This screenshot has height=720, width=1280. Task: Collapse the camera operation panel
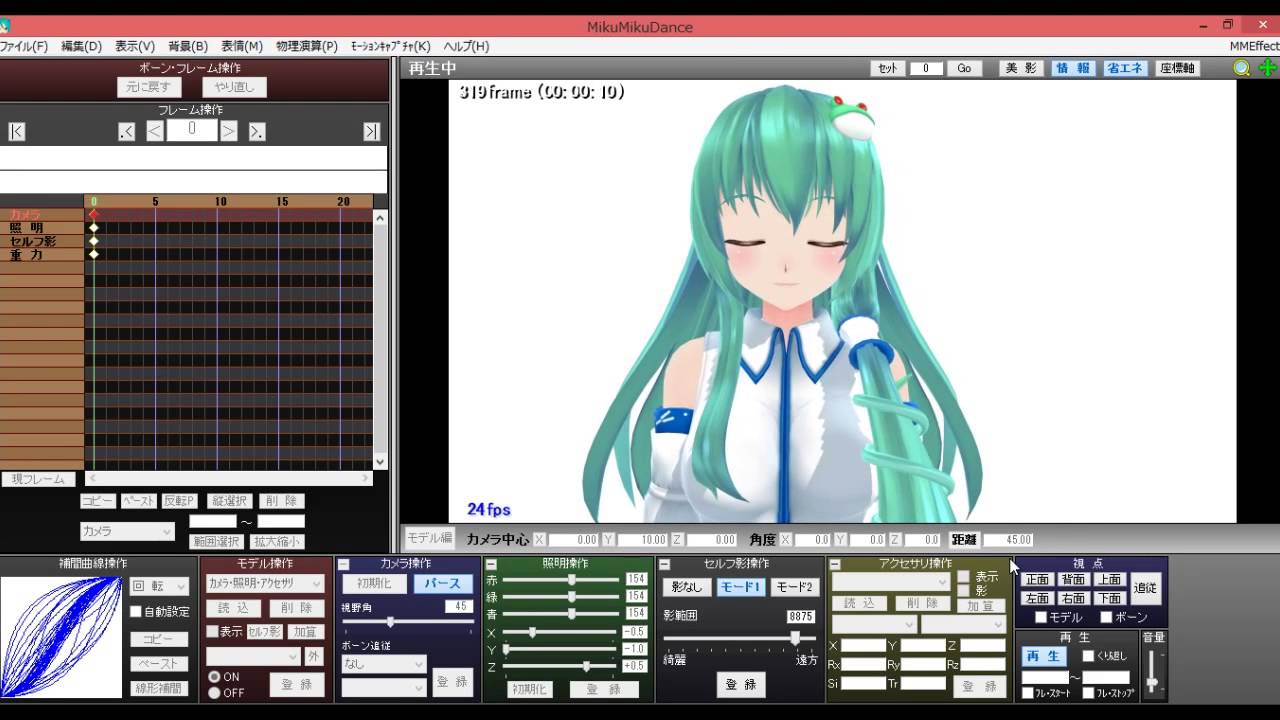pos(343,564)
